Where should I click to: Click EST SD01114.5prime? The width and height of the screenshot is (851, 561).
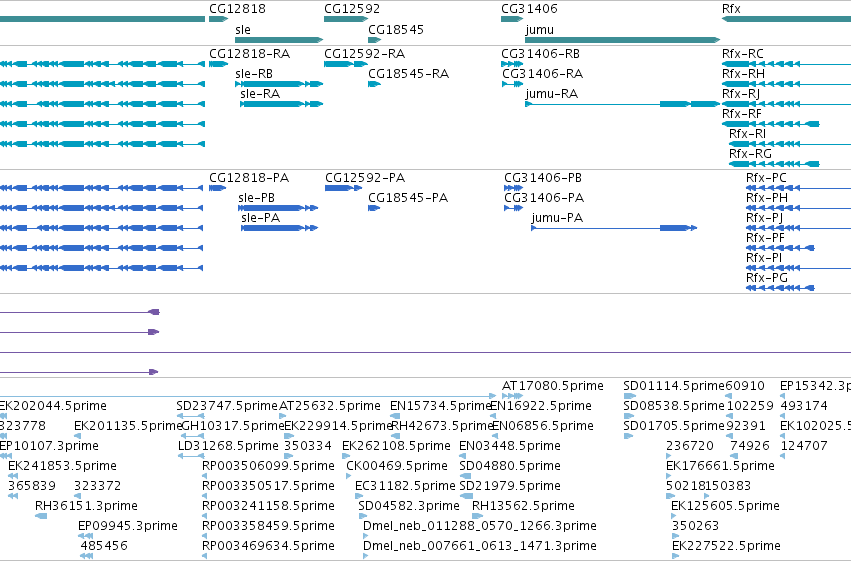click(674, 386)
